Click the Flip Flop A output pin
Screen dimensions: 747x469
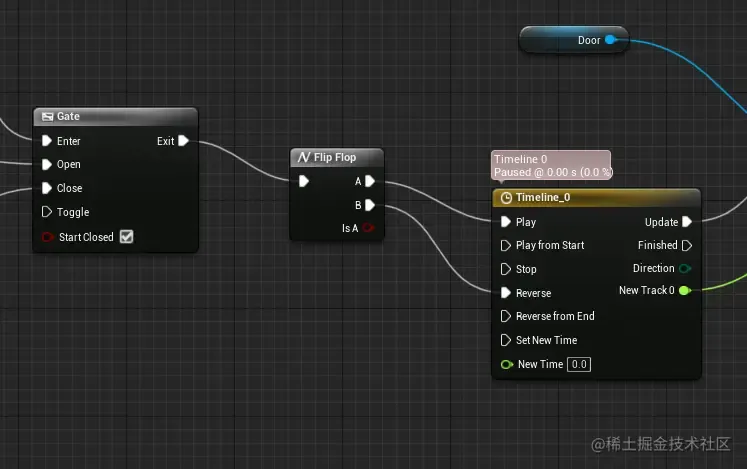370,181
